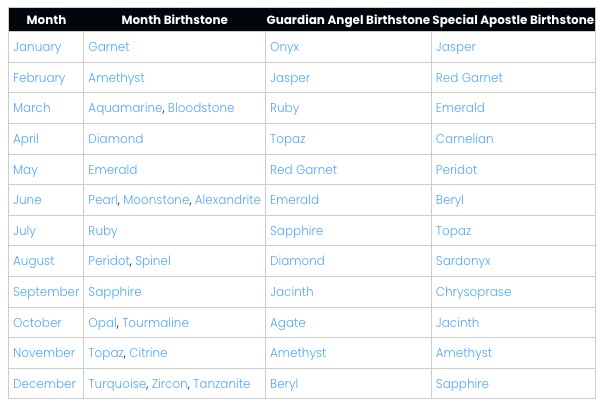Select the Tourmaline link for October
Image resolution: width=601 pixels, height=413 pixels.
[x=156, y=323]
